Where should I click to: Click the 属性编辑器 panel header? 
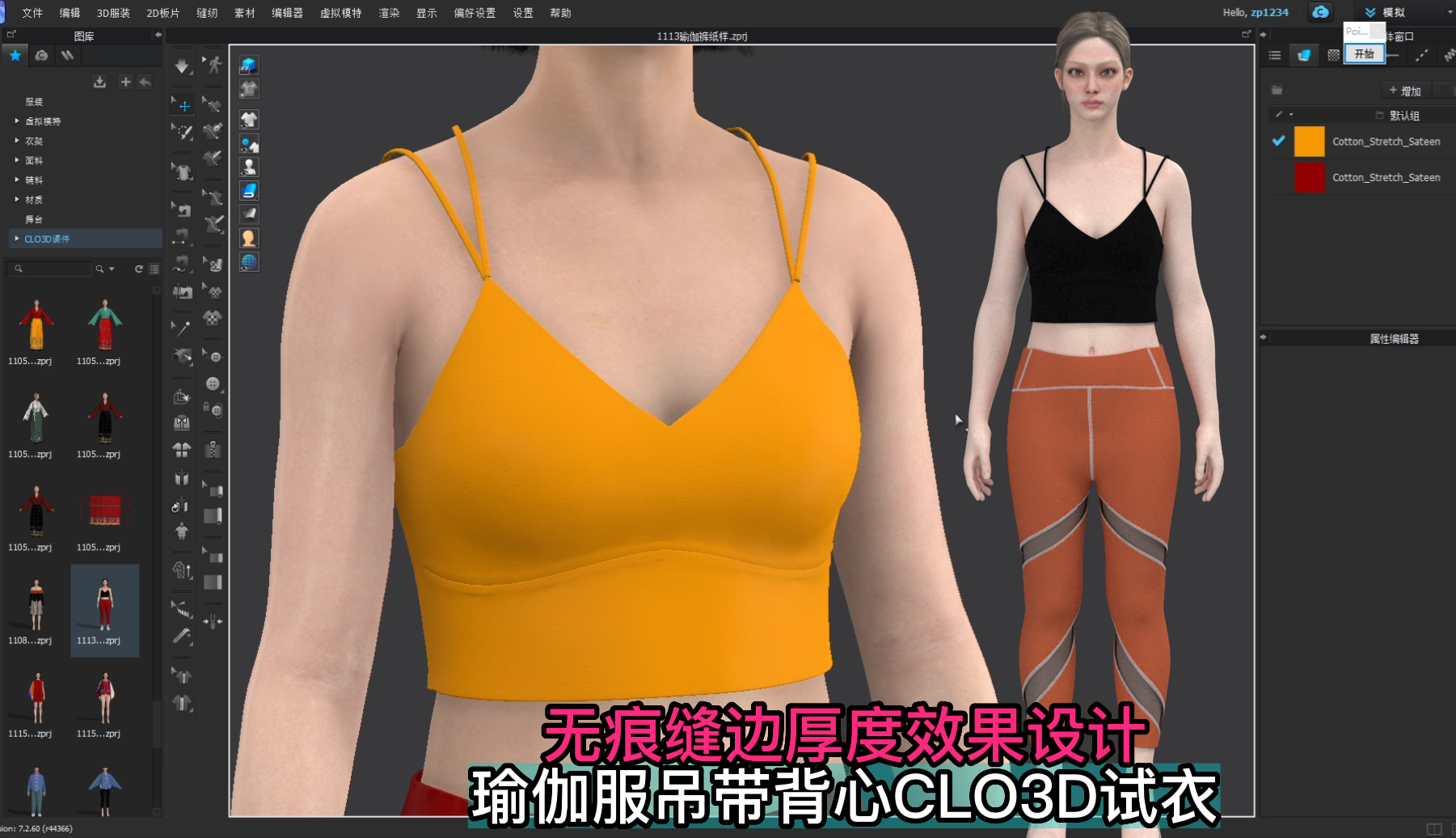point(1393,338)
